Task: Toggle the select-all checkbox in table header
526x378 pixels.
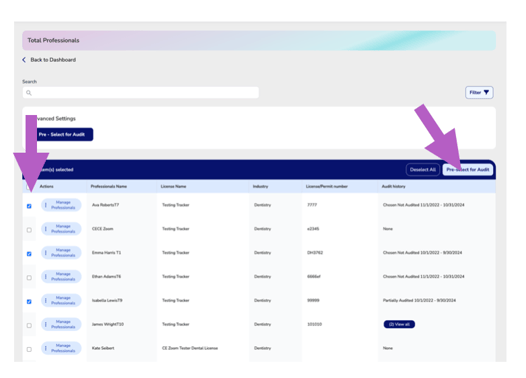Action: (x=28, y=187)
